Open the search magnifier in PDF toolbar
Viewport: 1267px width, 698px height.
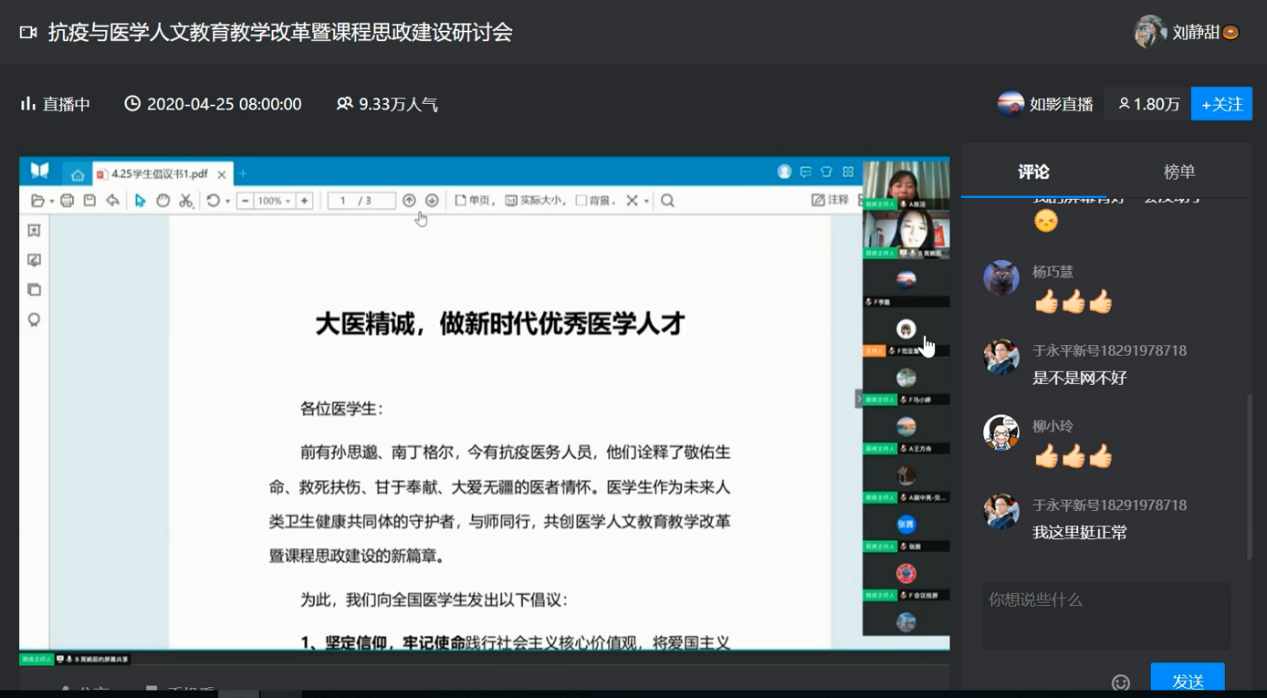point(667,201)
